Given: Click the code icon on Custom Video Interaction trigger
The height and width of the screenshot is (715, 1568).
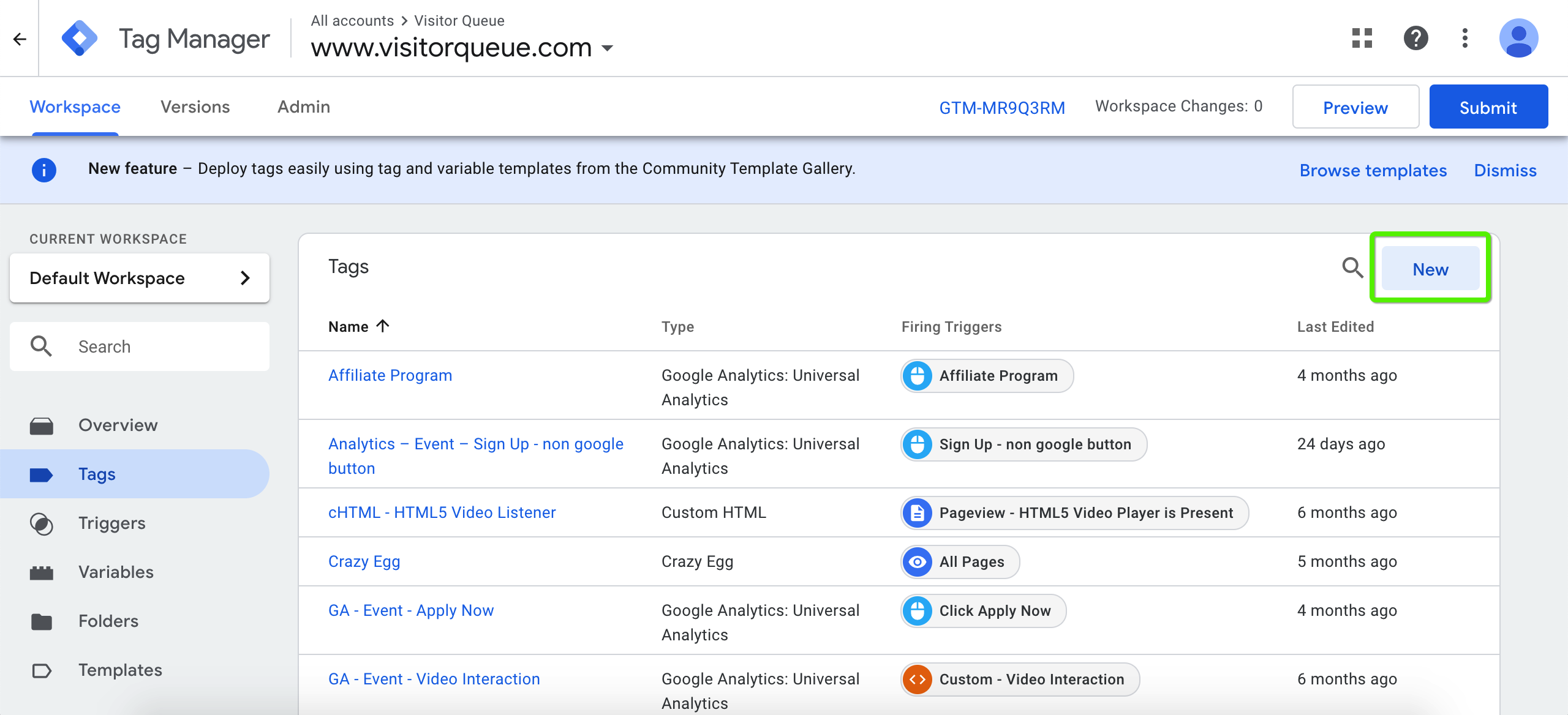Looking at the screenshot, I should pos(918,679).
